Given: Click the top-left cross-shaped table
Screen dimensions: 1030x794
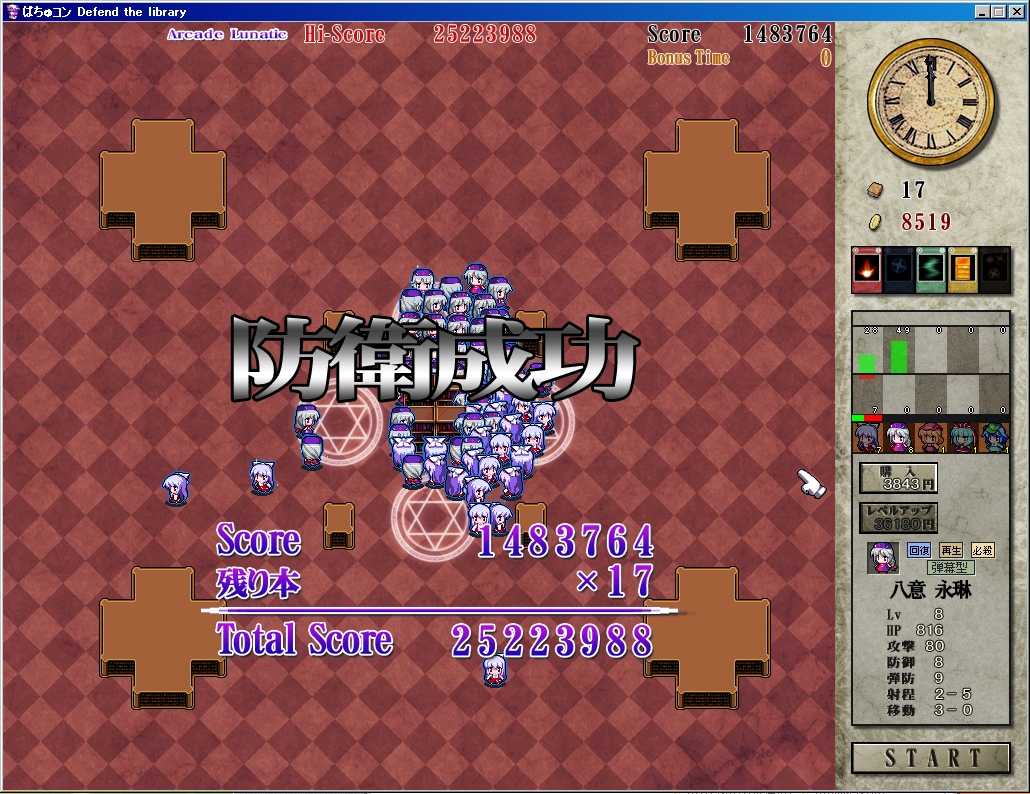Looking at the screenshot, I should [163, 189].
